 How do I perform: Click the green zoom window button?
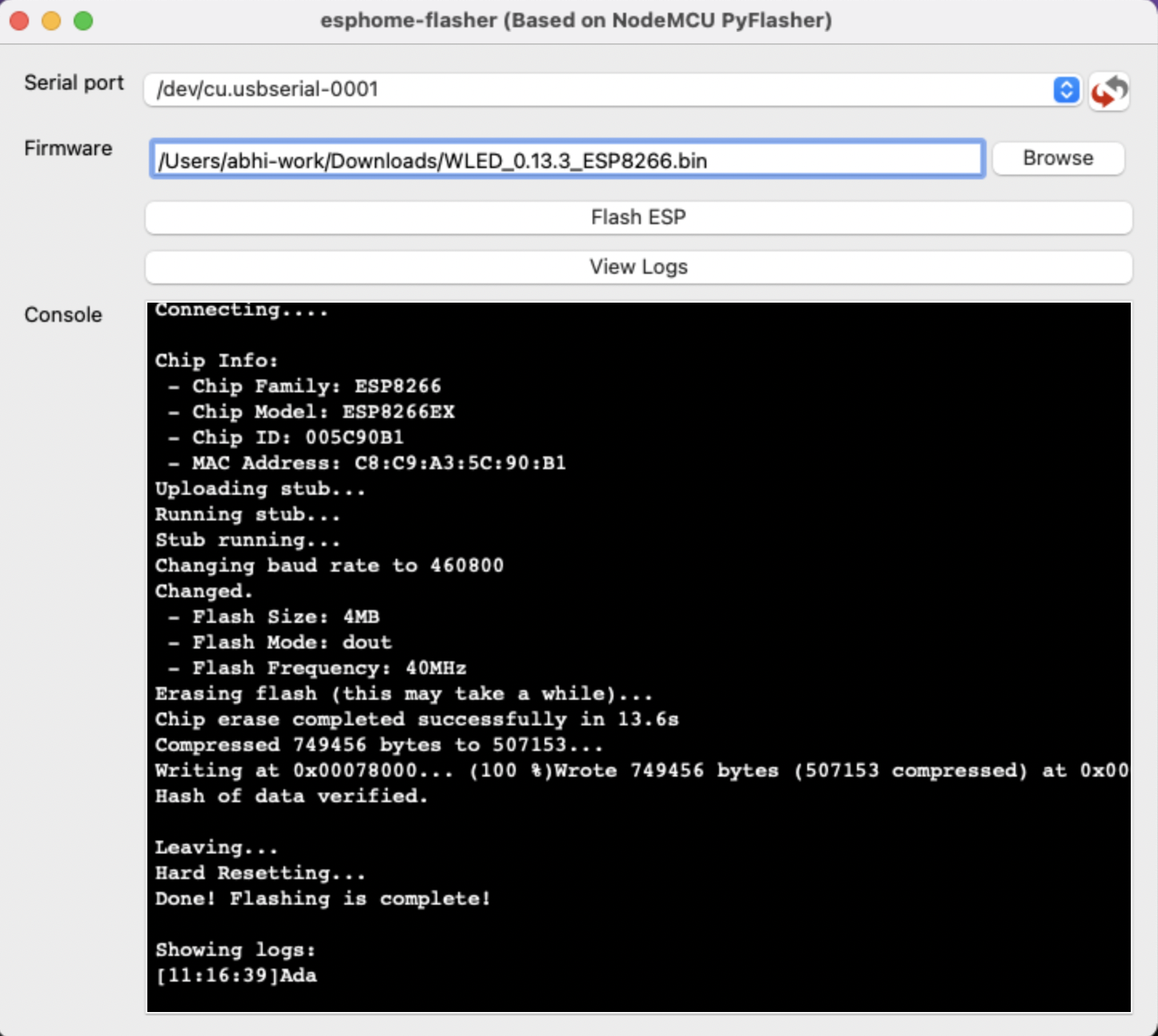tap(83, 21)
